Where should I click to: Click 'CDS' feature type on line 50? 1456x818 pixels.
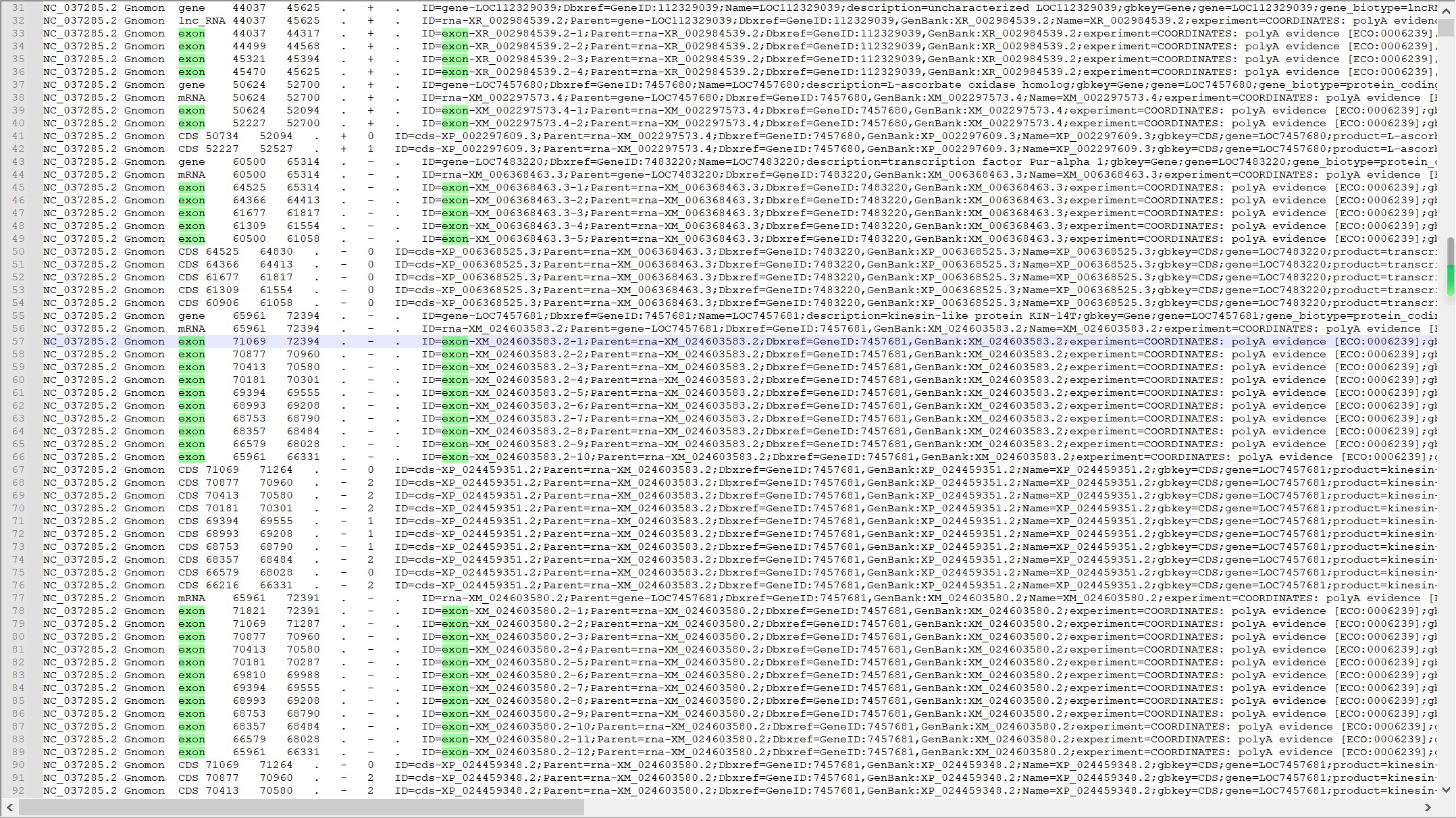[x=188, y=251]
